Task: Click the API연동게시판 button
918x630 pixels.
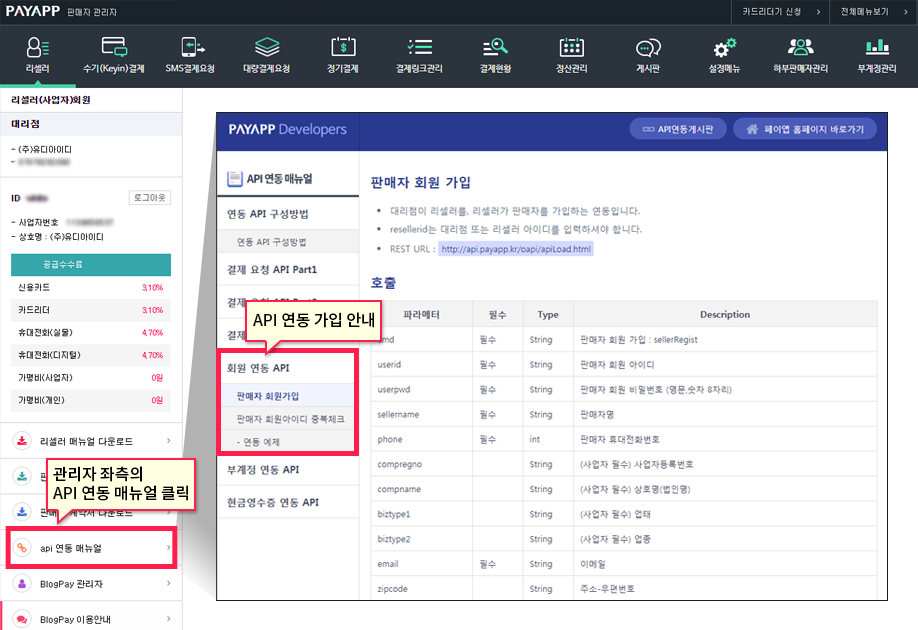Action: click(678, 129)
